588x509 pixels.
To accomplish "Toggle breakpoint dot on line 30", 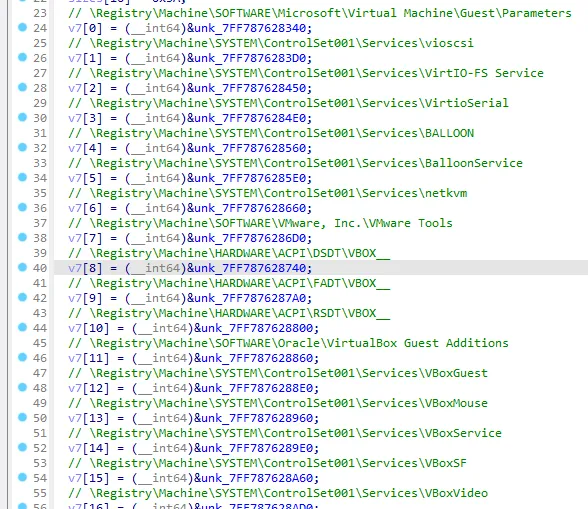I will tap(22, 117).
